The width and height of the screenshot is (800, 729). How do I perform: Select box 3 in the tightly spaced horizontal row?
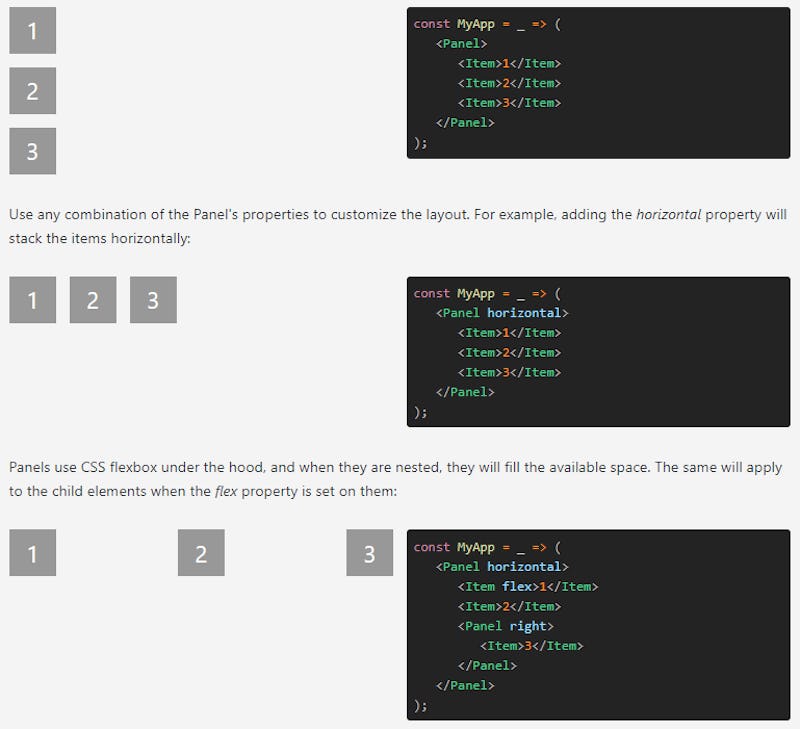point(153,300)
